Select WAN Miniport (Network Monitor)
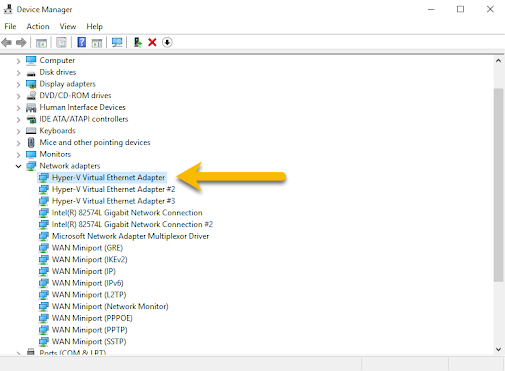 110,306
